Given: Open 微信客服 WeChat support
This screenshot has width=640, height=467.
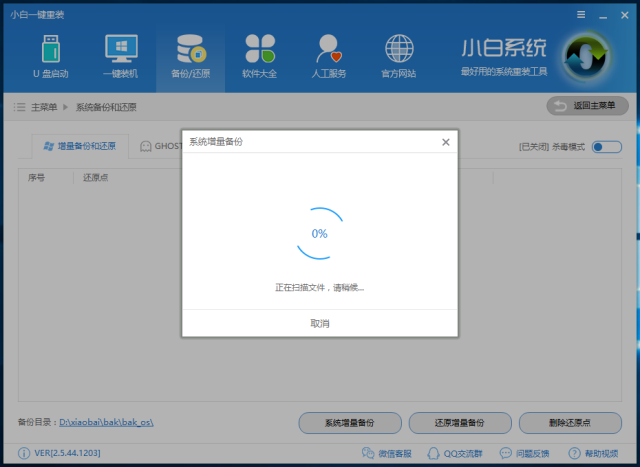Looking at the screenshot, I should point(387,453).
